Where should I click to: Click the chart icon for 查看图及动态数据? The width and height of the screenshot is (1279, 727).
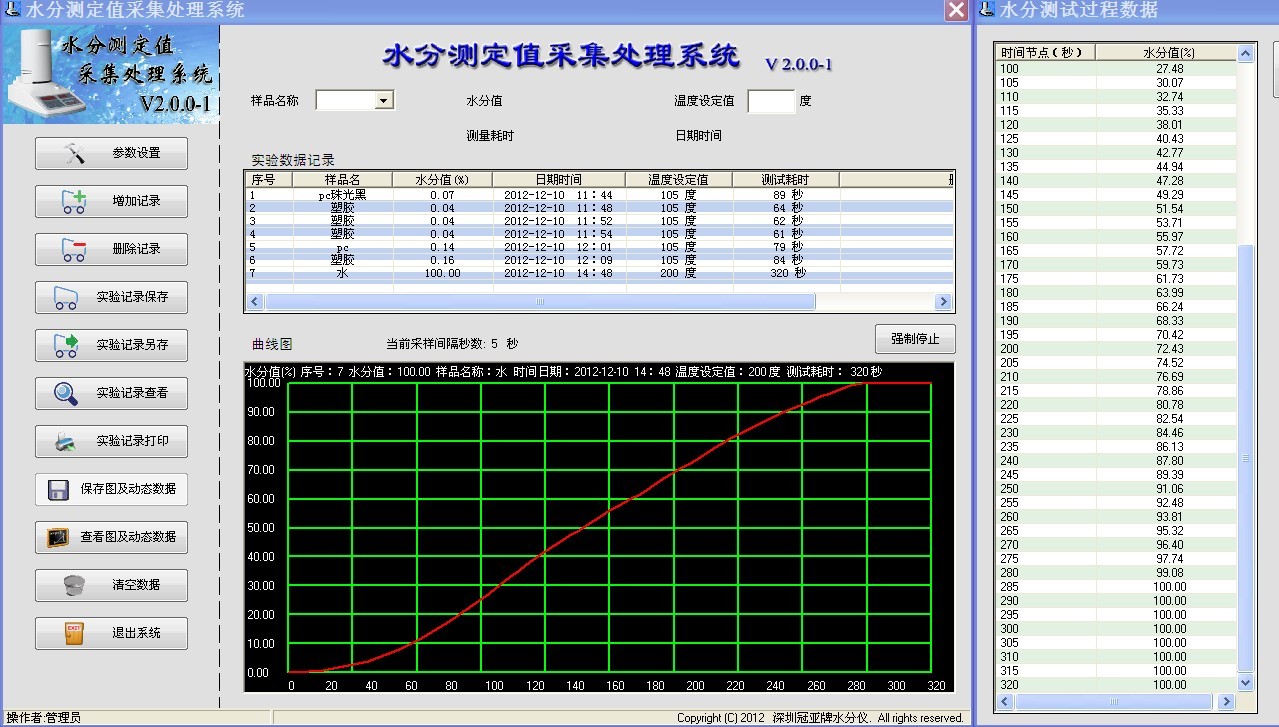tap(57, 537)
